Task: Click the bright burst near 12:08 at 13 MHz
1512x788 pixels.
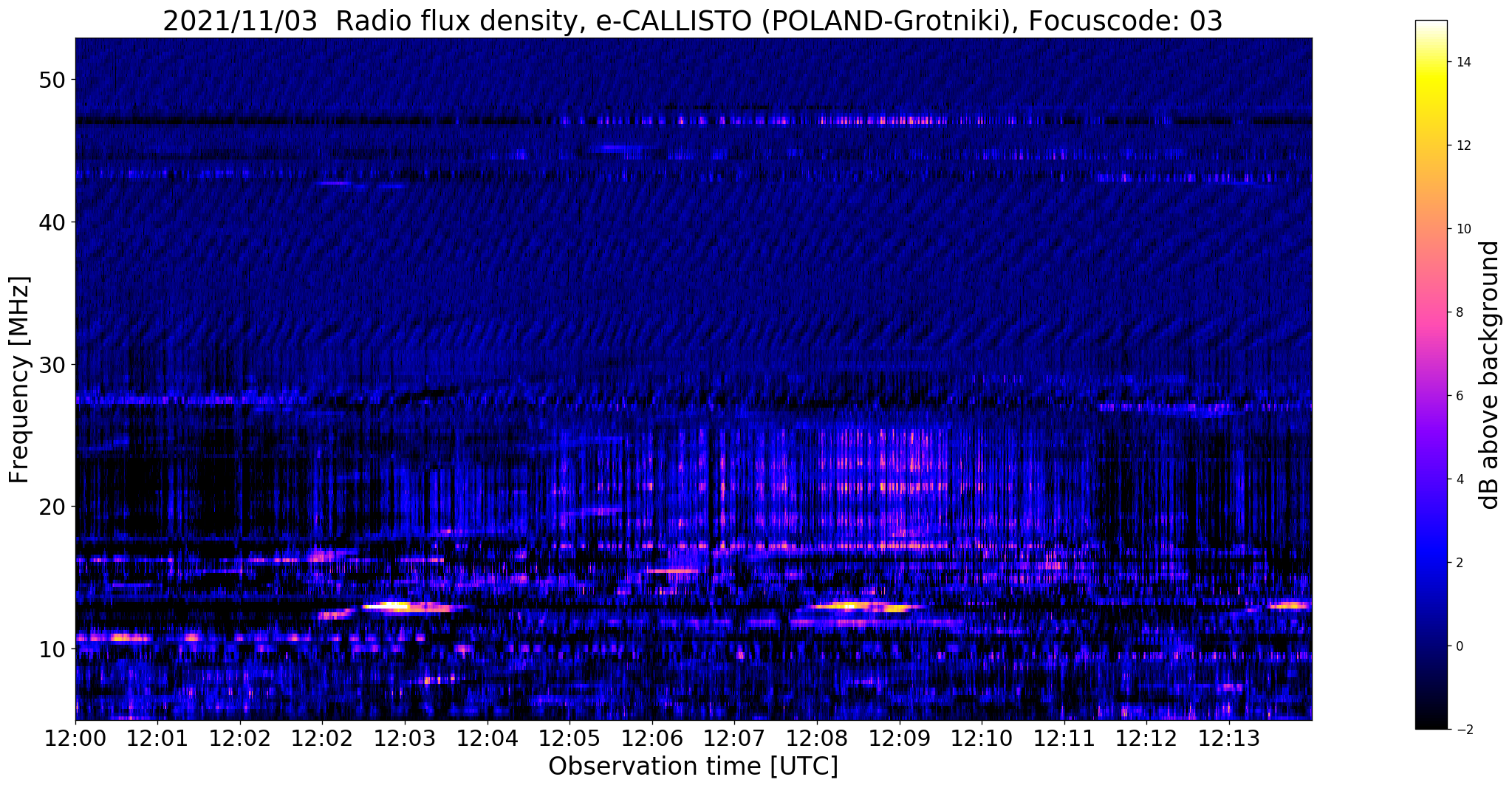Action: pyautogui.click(x=864, y=607)
